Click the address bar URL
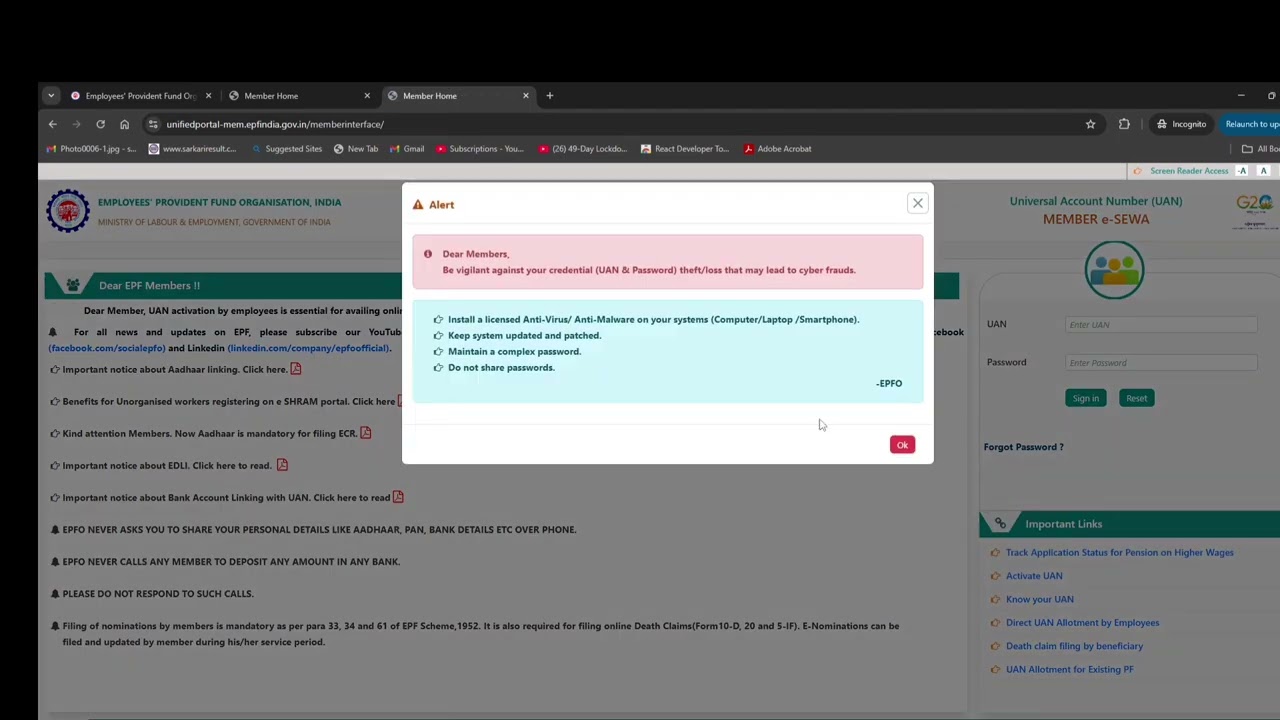This screenshot has width=1280, height=720. click(275, 124)
